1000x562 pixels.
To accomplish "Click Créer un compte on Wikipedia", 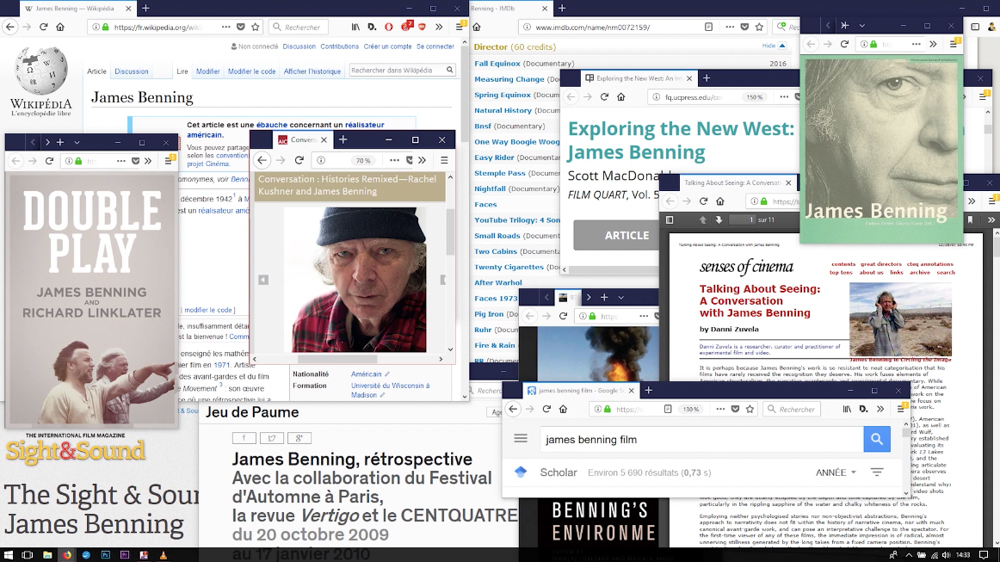I will point(387,47).
